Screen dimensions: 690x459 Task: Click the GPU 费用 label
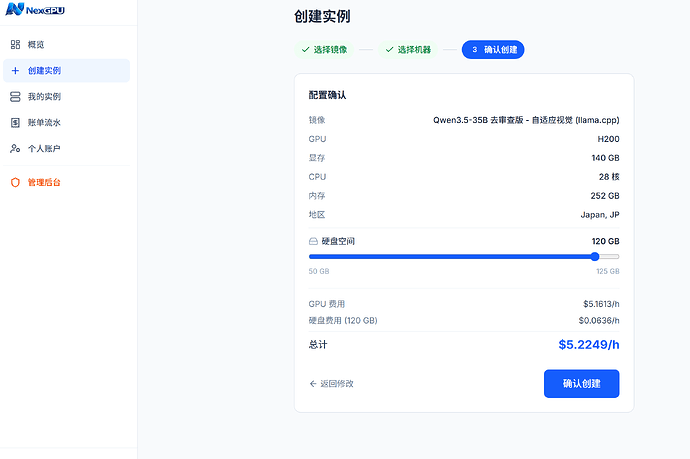(x=327, y=304)
